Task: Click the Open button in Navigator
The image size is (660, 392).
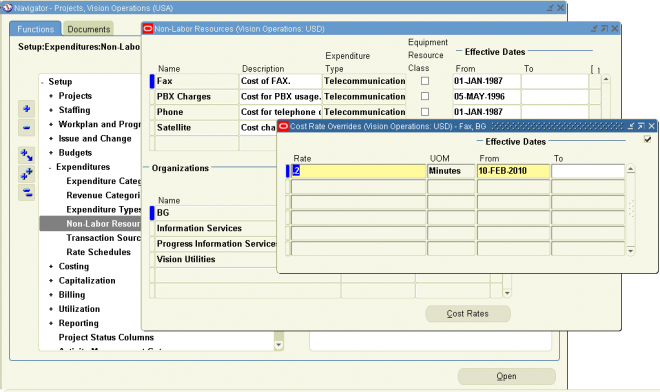Action: coord(506,376)
